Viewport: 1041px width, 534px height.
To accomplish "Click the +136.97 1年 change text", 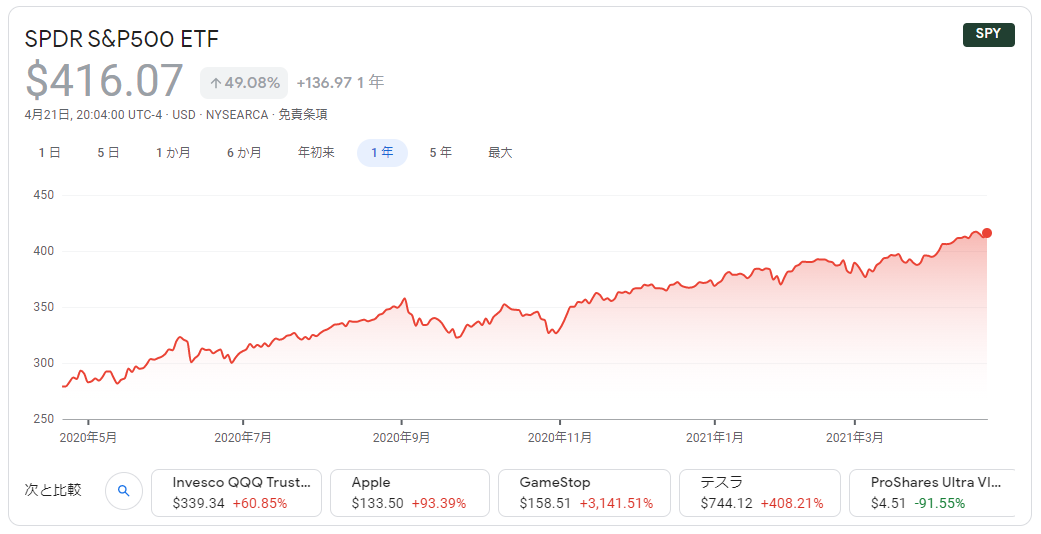I will pyautogui.click(x=341, y=82).
